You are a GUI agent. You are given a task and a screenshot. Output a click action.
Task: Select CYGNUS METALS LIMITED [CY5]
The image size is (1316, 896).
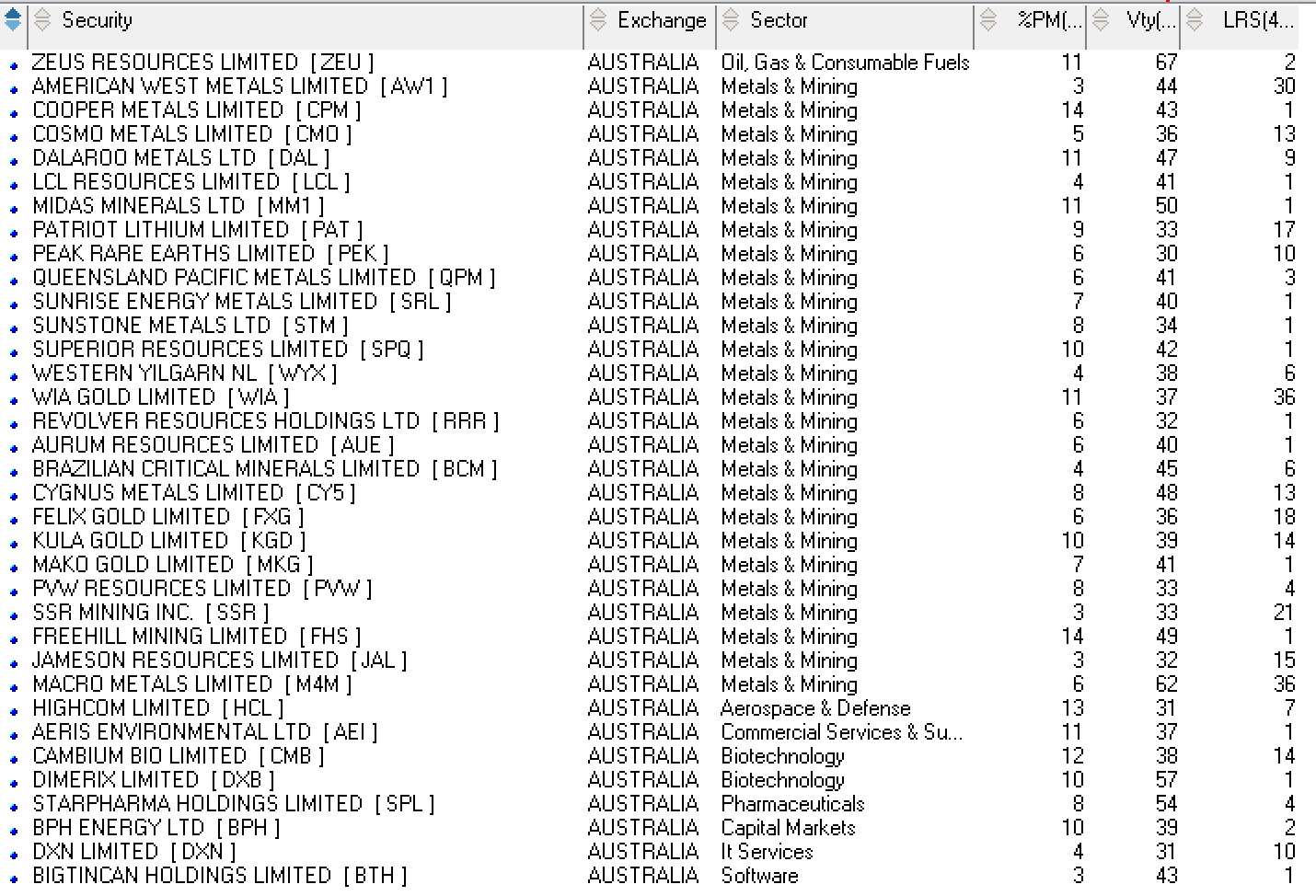(x=194, y=493)
